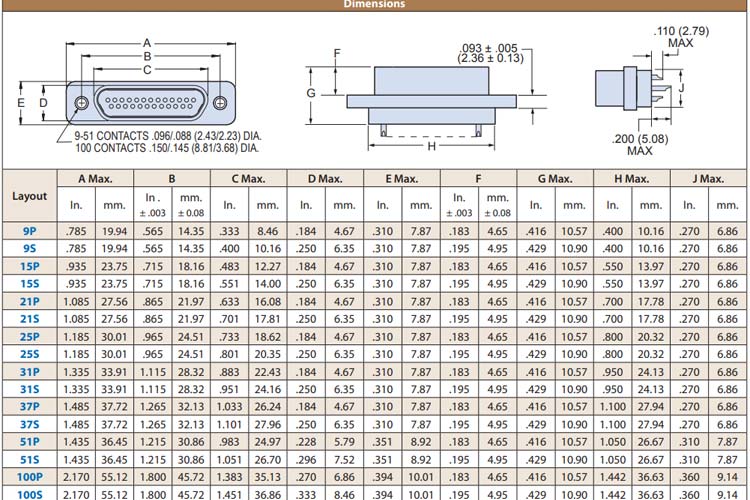Viewport: 750px width, 500px height.
Task: Click the H Max. column header
Action: tap(631, 179)
